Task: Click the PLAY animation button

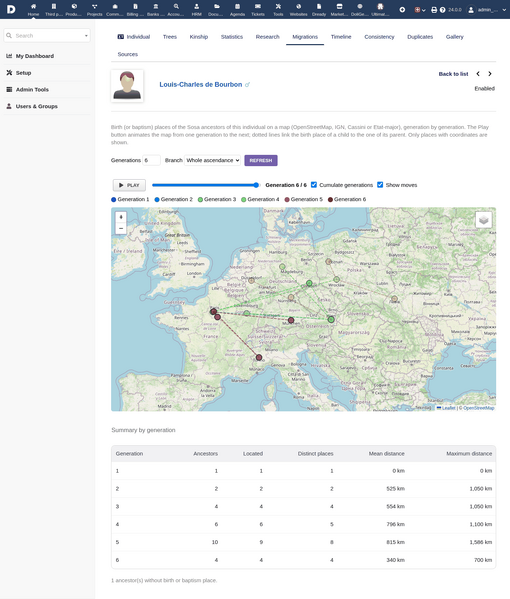Action: click(x=129, y=185)
